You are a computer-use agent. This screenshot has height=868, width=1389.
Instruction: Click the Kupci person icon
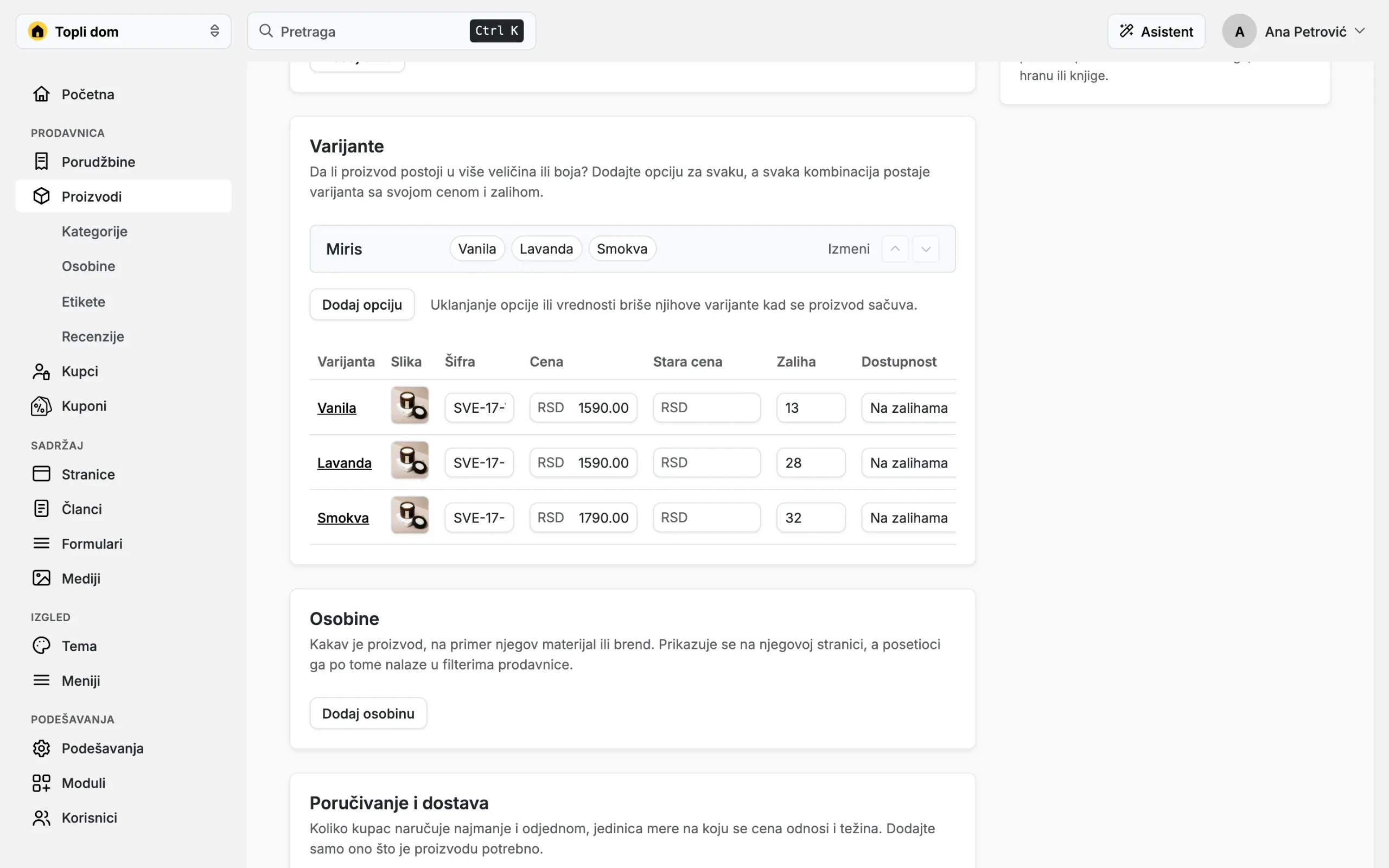click(x=41, y=372)
